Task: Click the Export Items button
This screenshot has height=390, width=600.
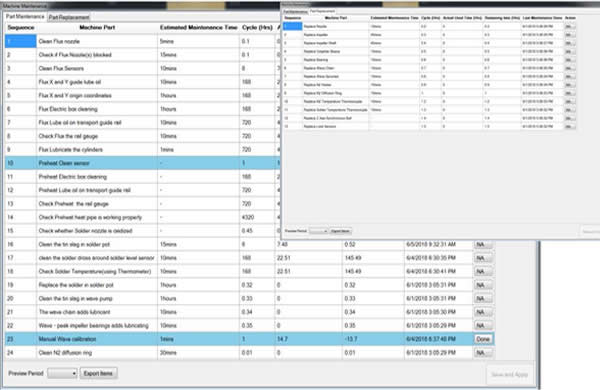Action: pyautogui.click(x=98, y=373)
